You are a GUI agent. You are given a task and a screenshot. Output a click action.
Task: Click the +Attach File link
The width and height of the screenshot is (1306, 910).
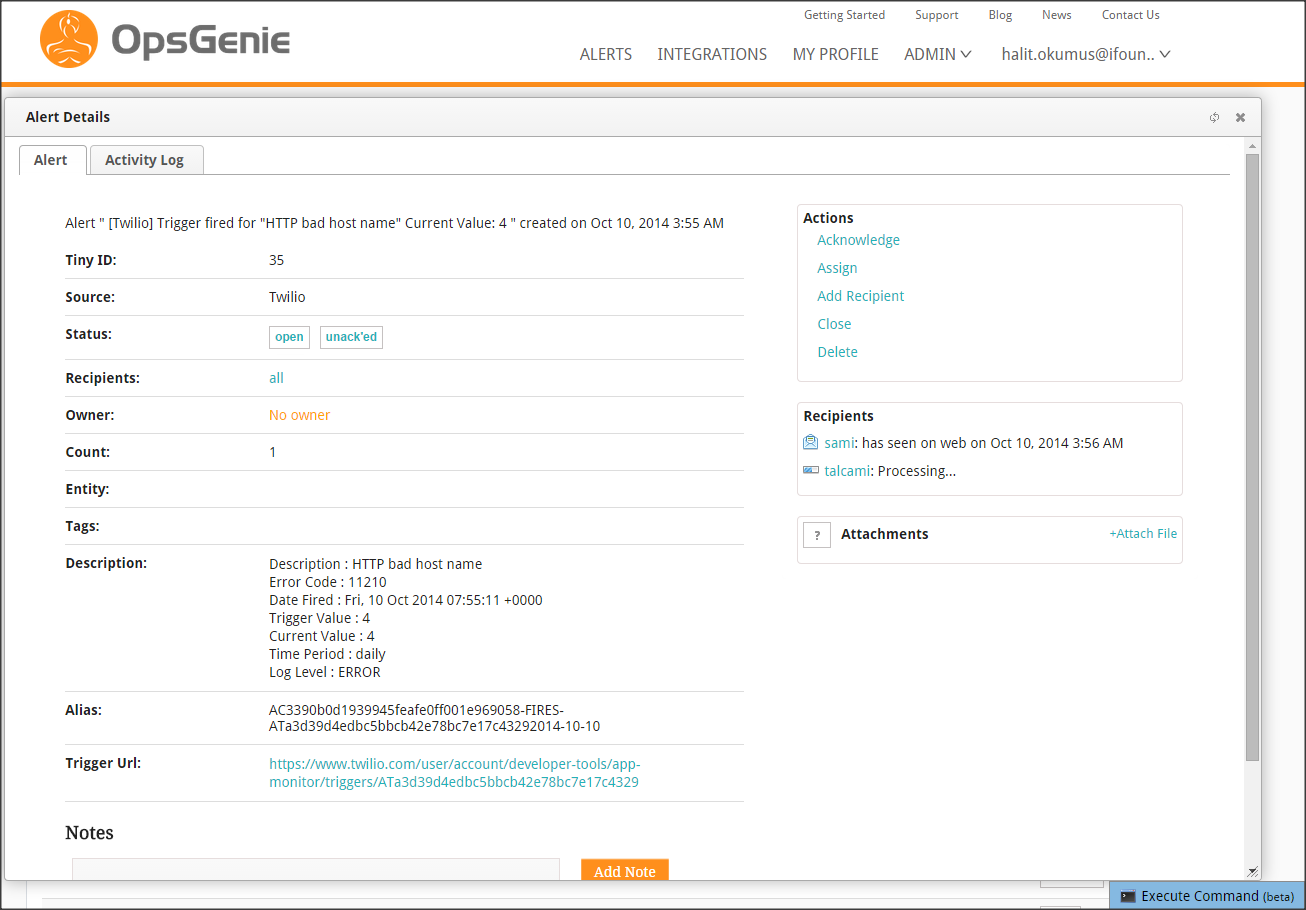(x=1143, y=534)
